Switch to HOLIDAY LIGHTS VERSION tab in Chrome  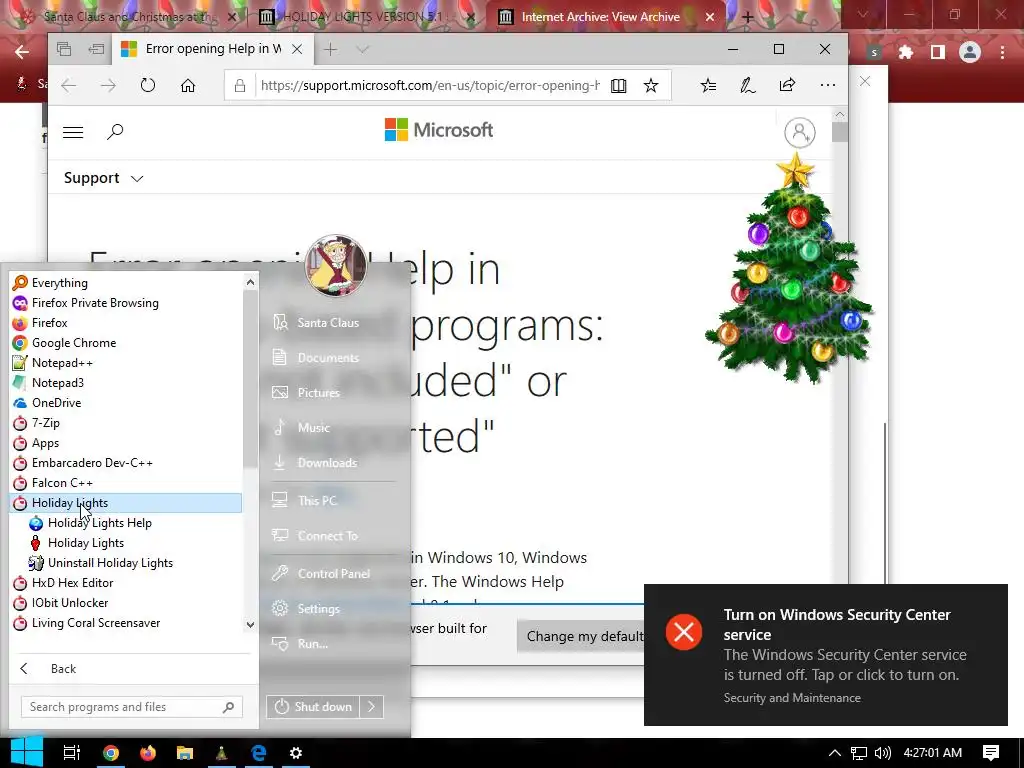coord(363,17)
